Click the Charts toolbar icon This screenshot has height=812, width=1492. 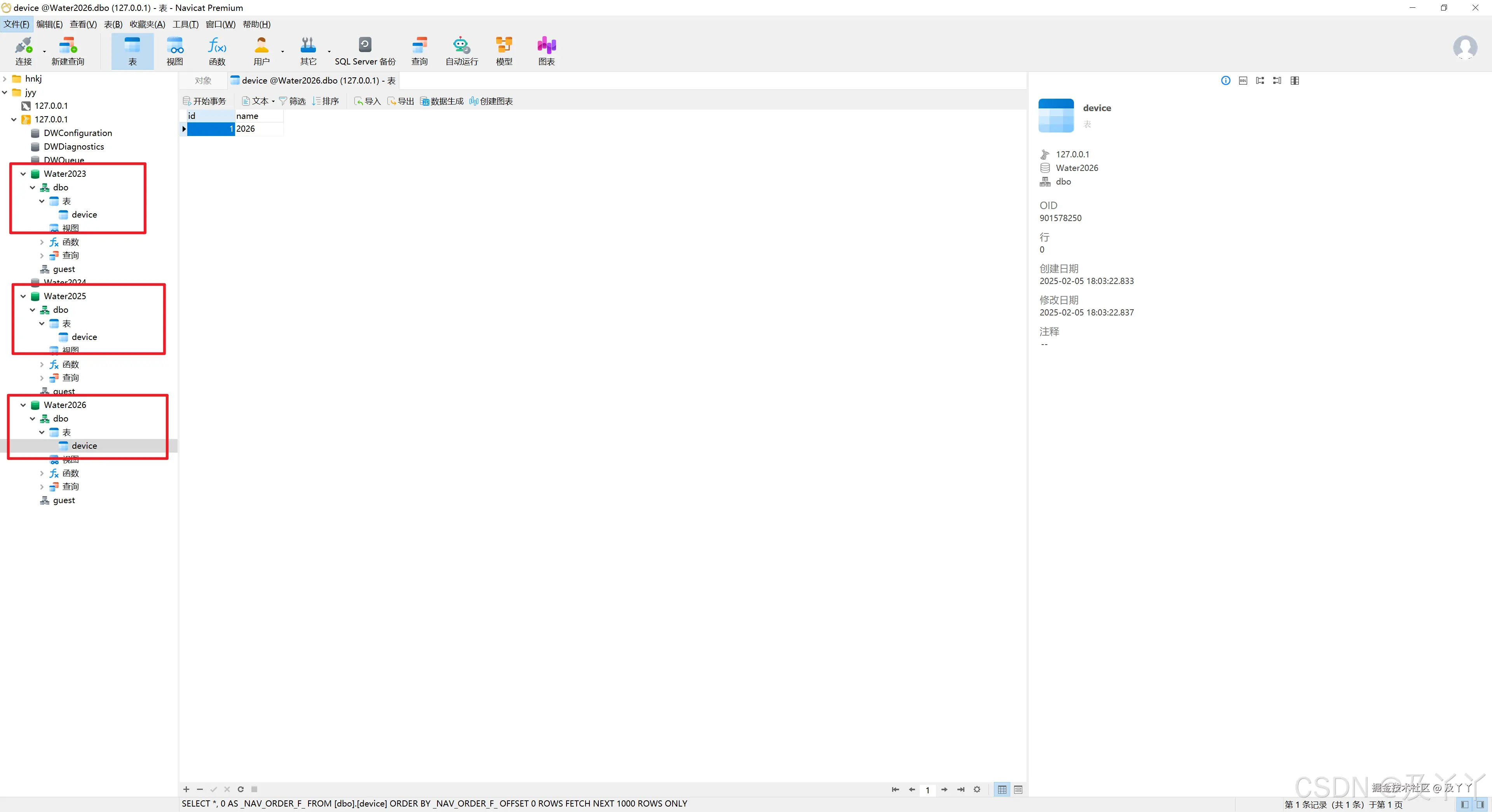(x=546, y=51)
